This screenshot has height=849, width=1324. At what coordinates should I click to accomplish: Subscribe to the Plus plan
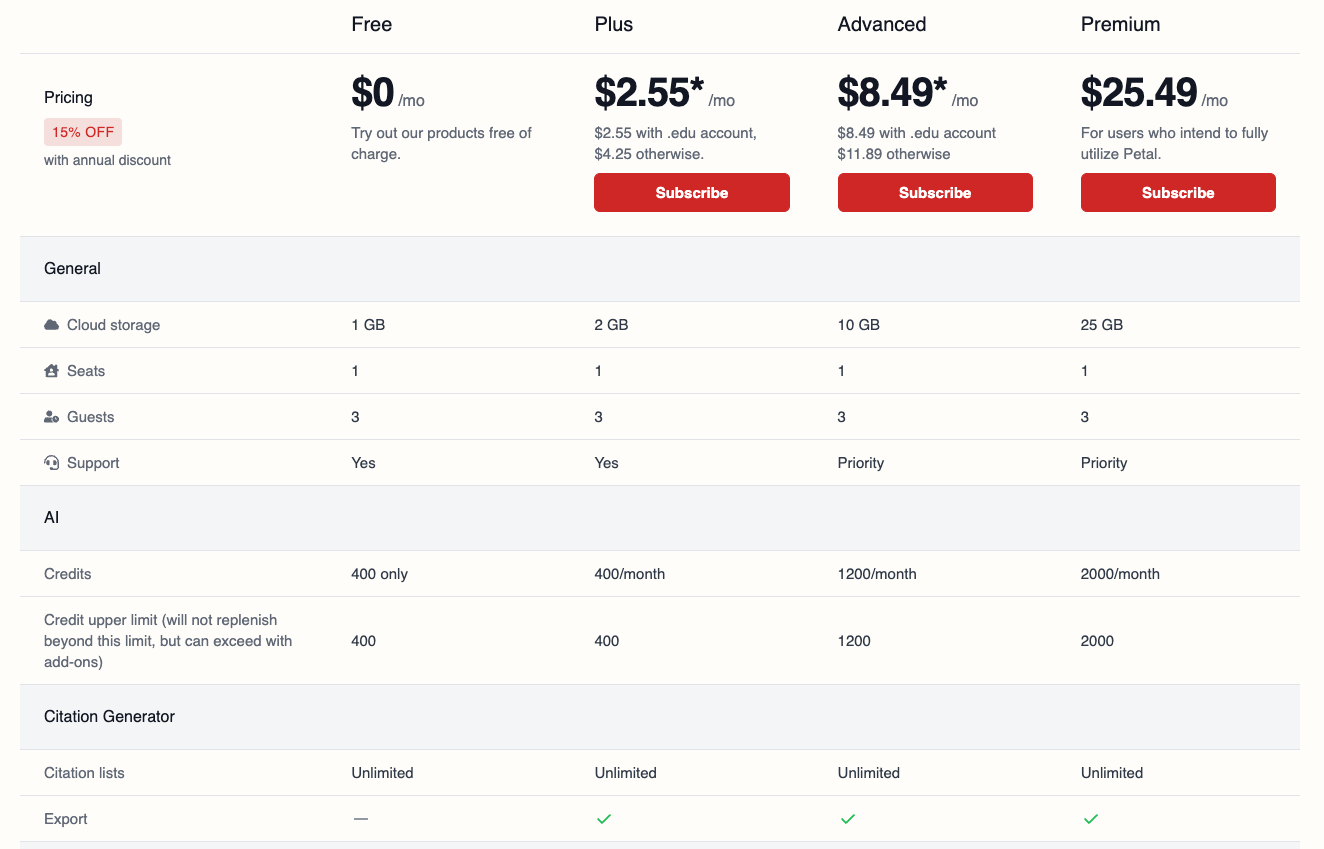click(691, 193)
